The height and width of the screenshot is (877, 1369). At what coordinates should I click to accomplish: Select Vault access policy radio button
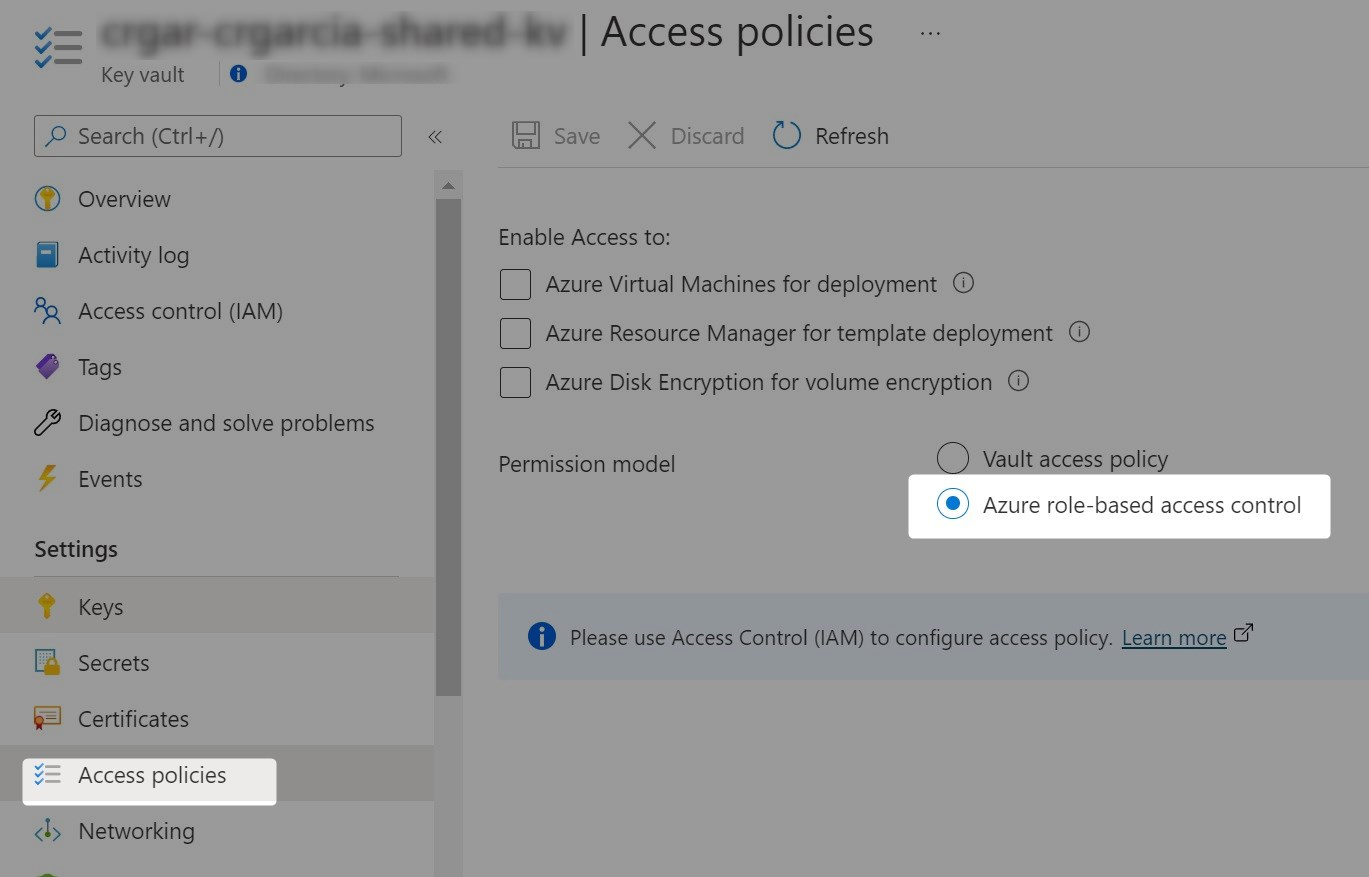[x=953, y=459]
